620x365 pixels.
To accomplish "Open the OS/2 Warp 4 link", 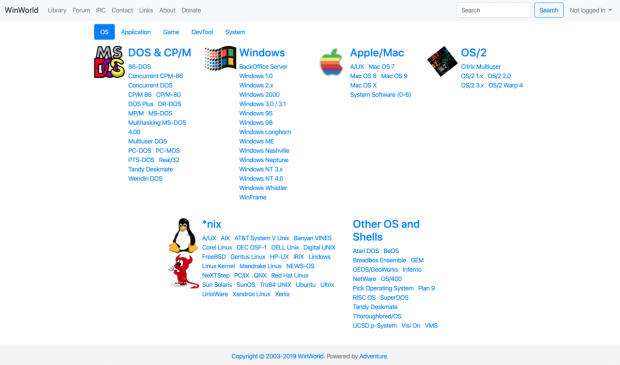I will (x=505, y=85).
